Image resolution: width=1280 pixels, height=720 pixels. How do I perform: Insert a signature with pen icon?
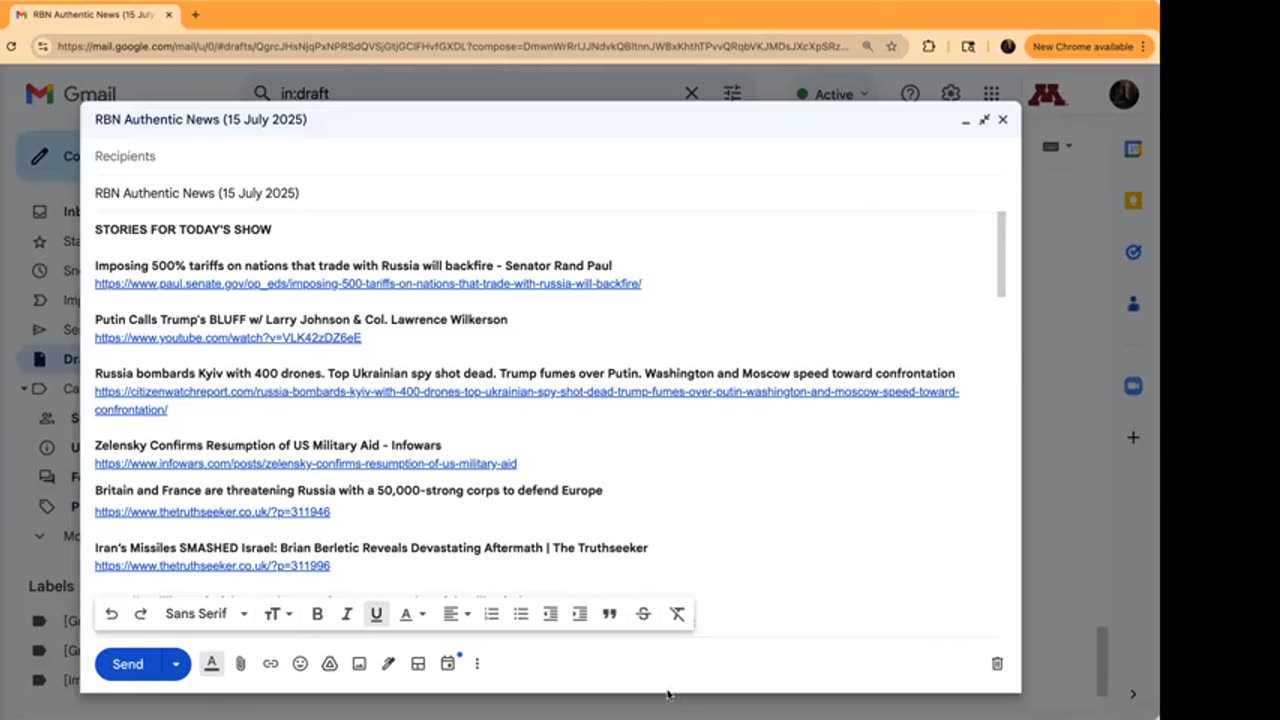click(388, 664)
